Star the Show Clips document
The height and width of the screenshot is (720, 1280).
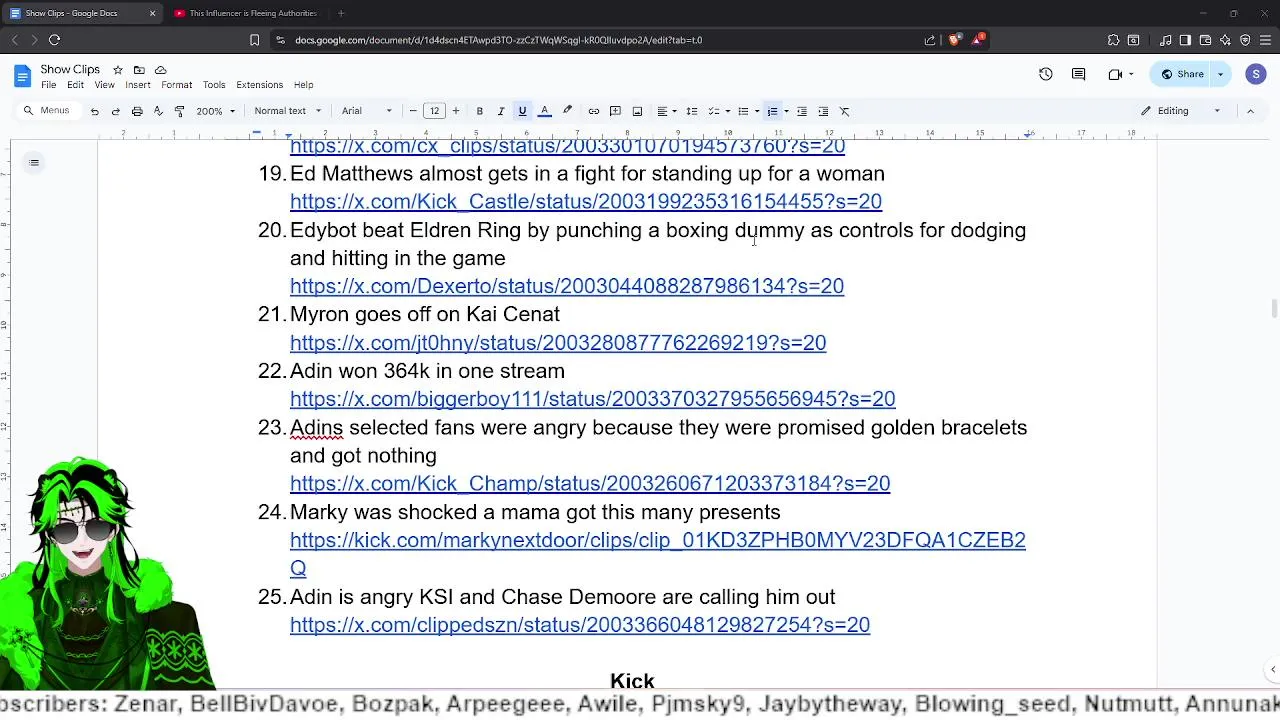118,70
